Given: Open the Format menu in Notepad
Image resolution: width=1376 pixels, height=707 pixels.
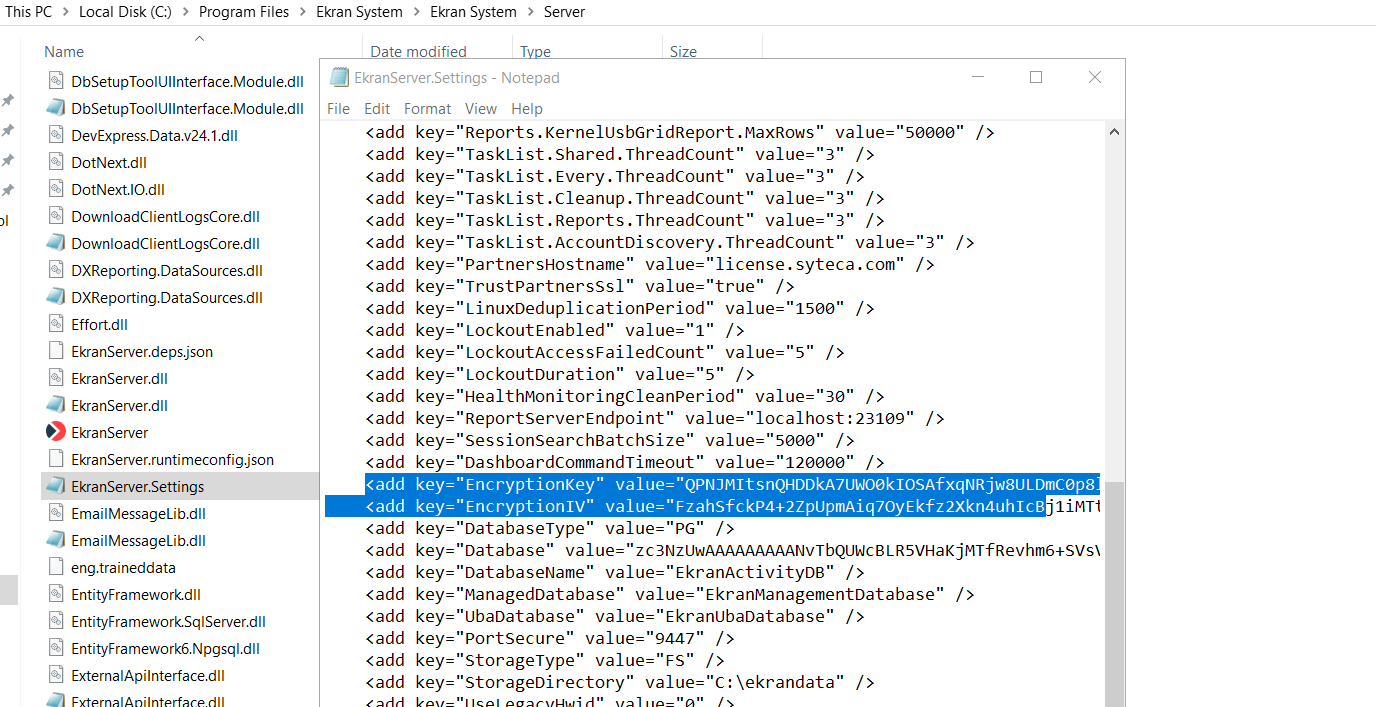Looking at the screenshot, I should coord(428,108).
